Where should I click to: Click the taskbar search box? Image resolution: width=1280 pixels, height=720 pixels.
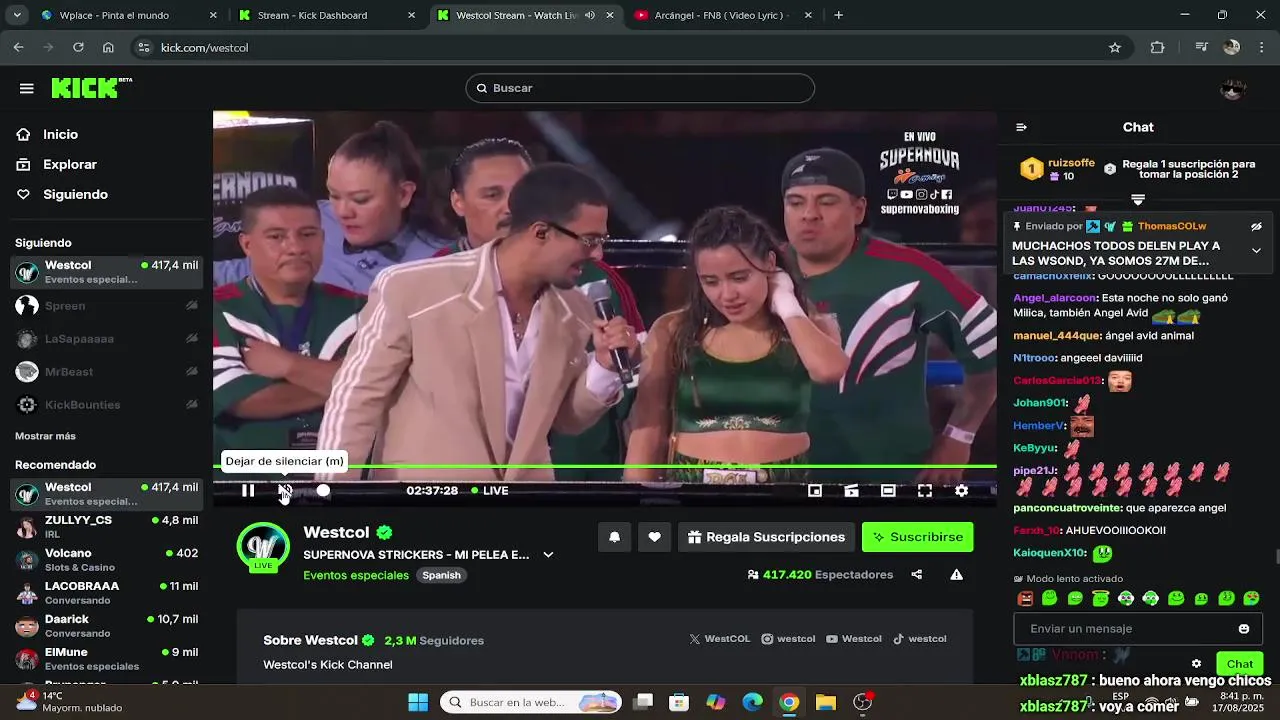point(531,702)
